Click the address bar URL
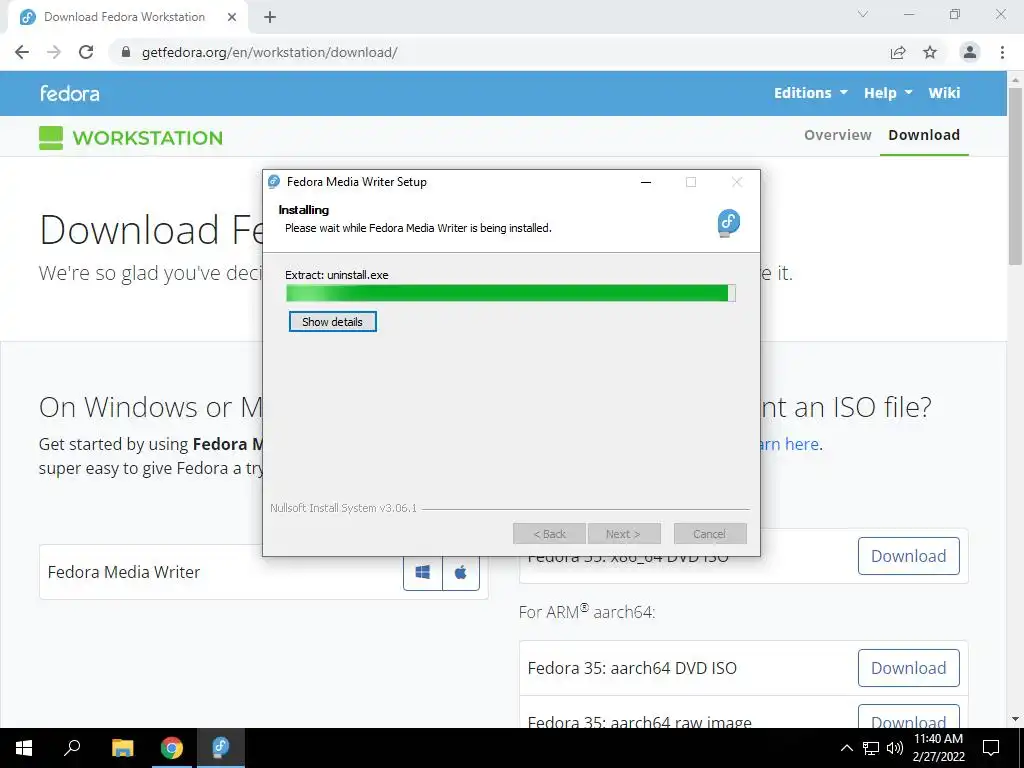Screen dimensions: 1024x768 (269, 52)
